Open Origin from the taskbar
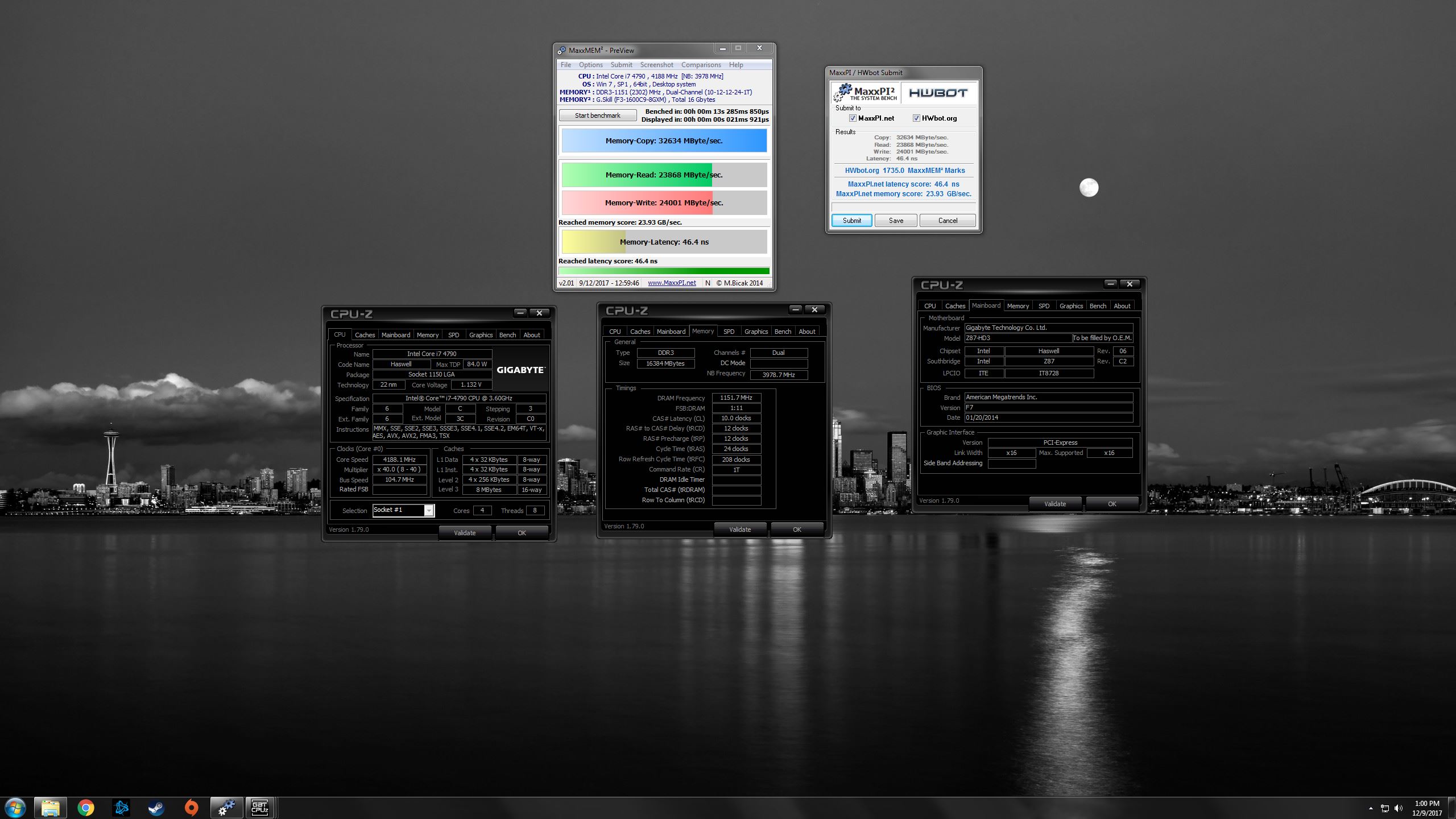 (x=192, y=808)
